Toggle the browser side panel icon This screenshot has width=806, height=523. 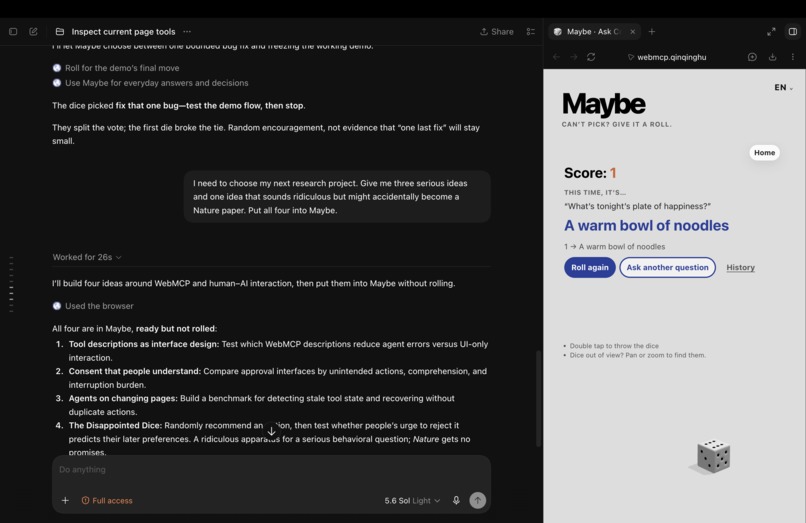pyautogui.click(x=793, y=31)
